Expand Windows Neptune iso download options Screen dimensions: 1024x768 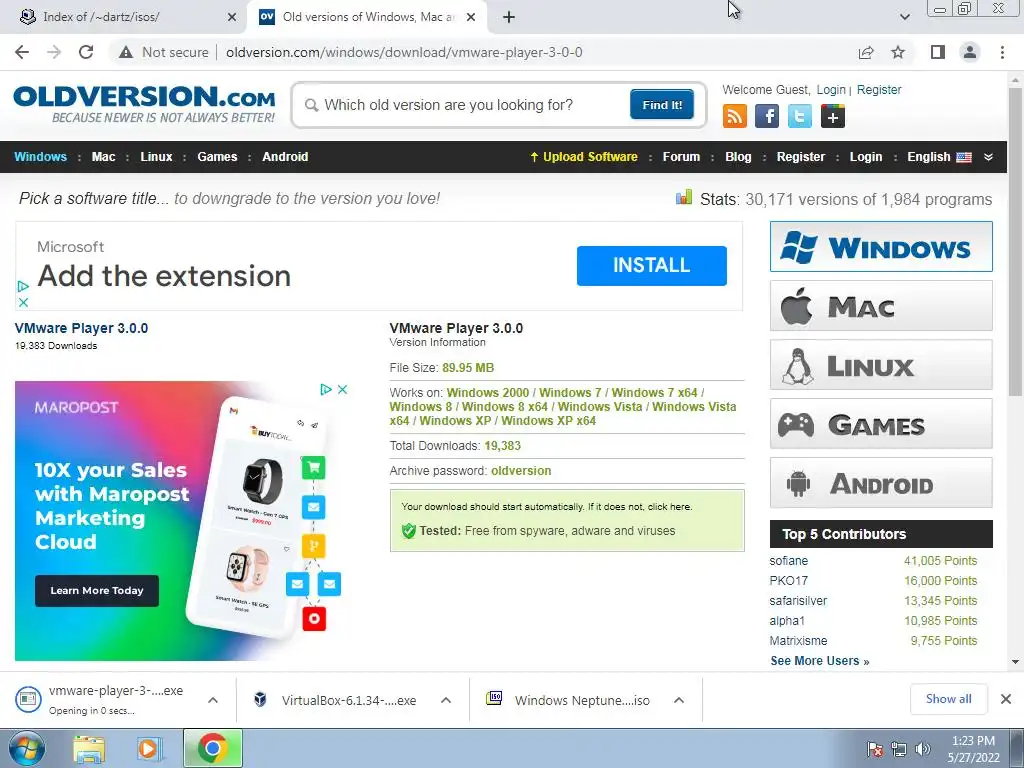tap(679, 700)
